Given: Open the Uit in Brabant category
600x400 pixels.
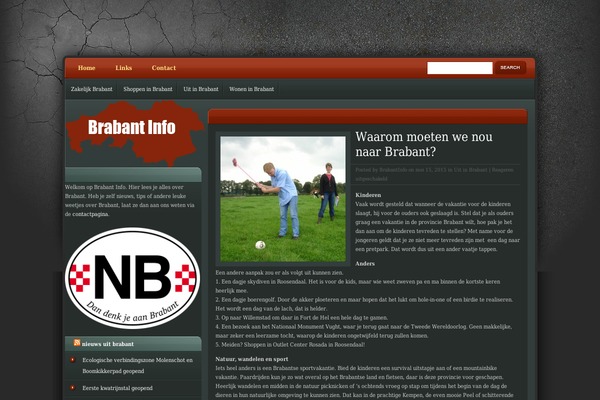Looking at the screenshot, I should [201, 89].
